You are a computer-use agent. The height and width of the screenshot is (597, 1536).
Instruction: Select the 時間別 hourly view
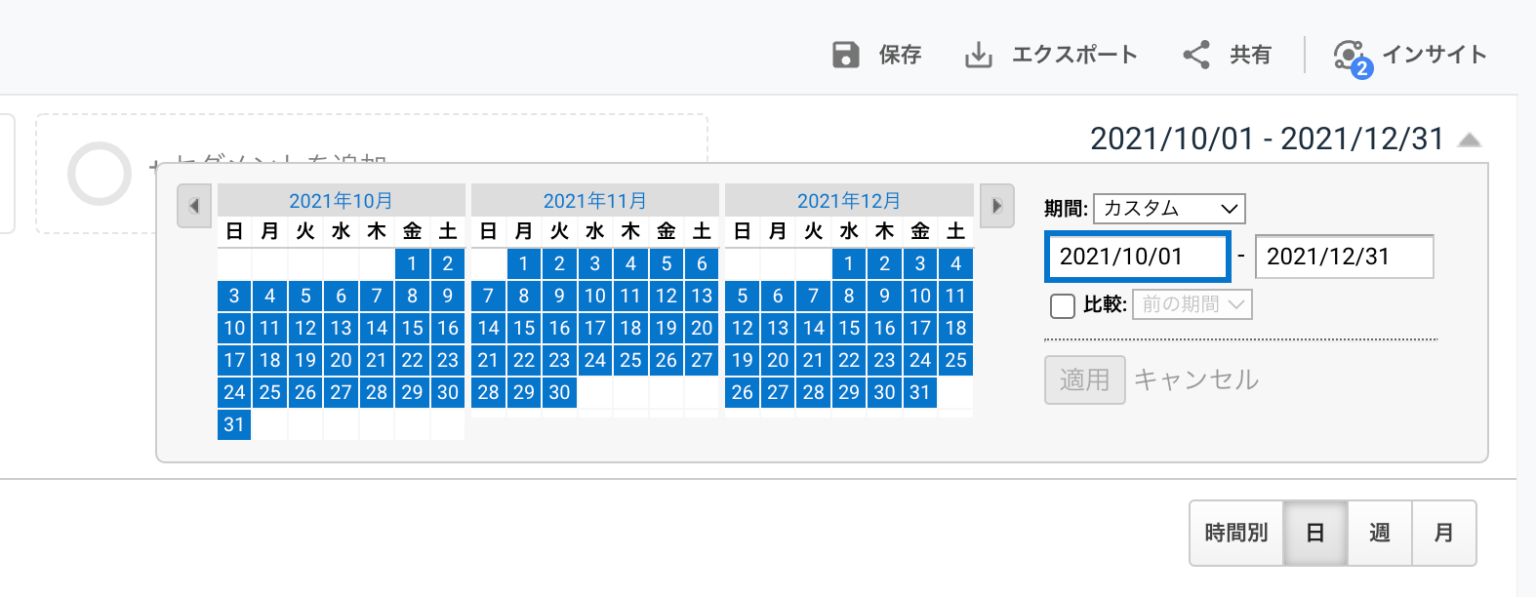coord(1236,533)
